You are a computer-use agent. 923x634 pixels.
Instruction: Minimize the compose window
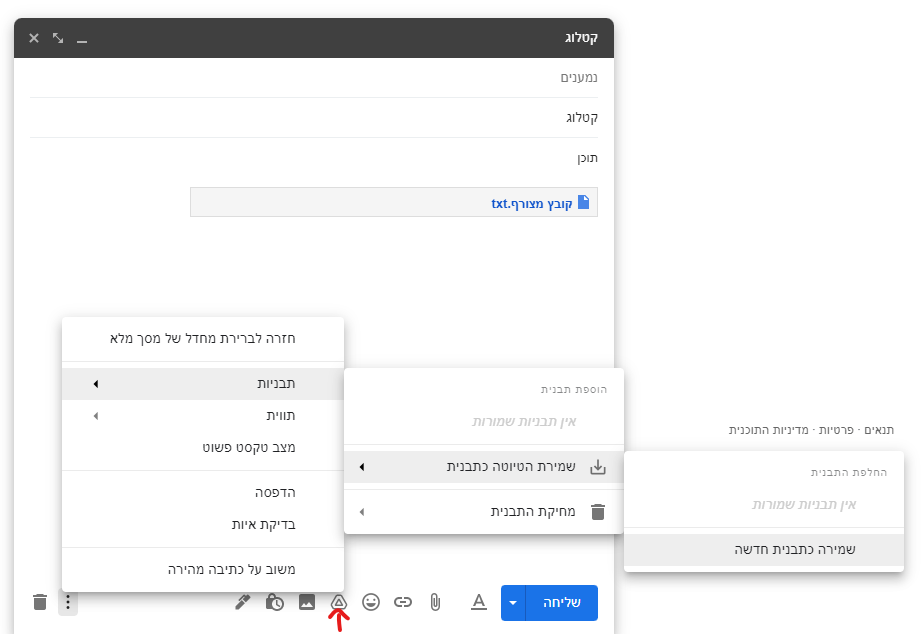click(x=82, y=39)
